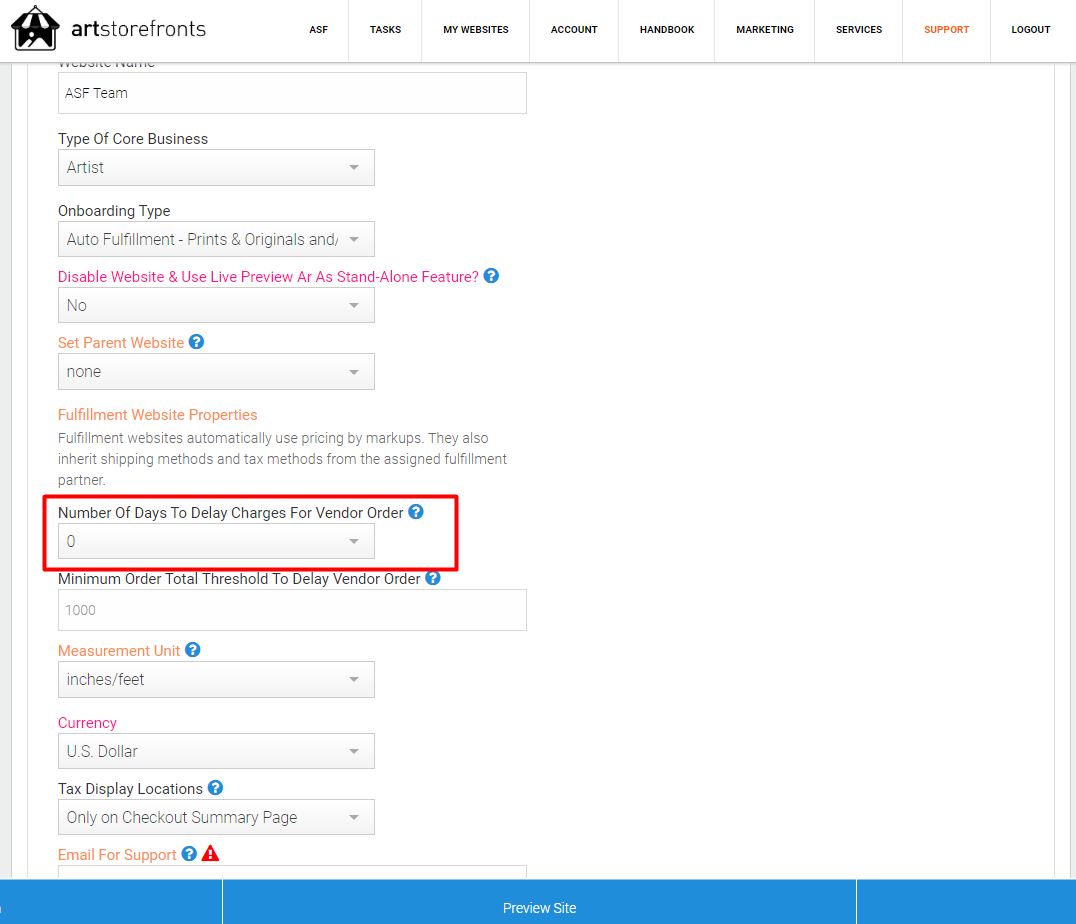Click the Measurement Unit label
Viewport: 1076px width, 924px height.
119,651
